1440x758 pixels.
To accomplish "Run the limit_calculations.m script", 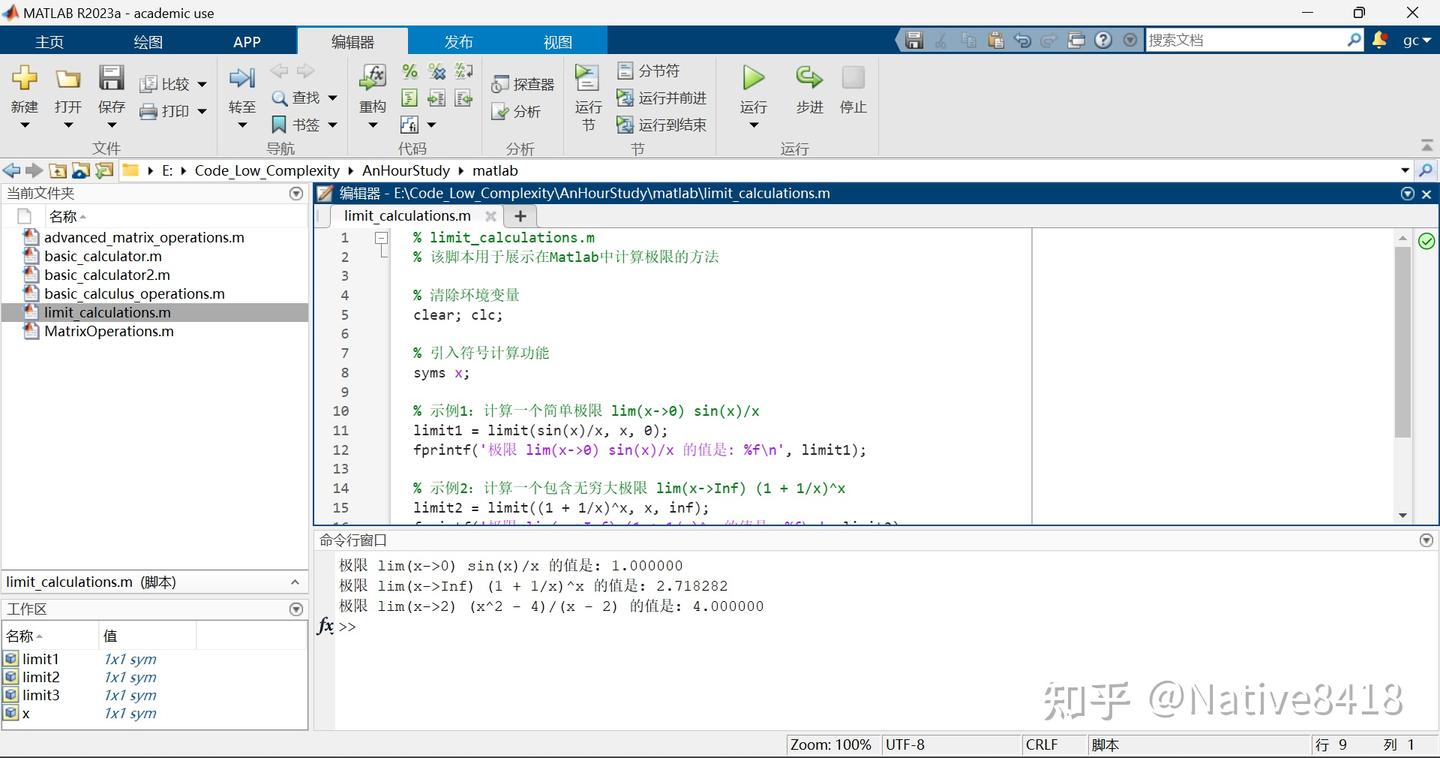I will pos(752,85).
